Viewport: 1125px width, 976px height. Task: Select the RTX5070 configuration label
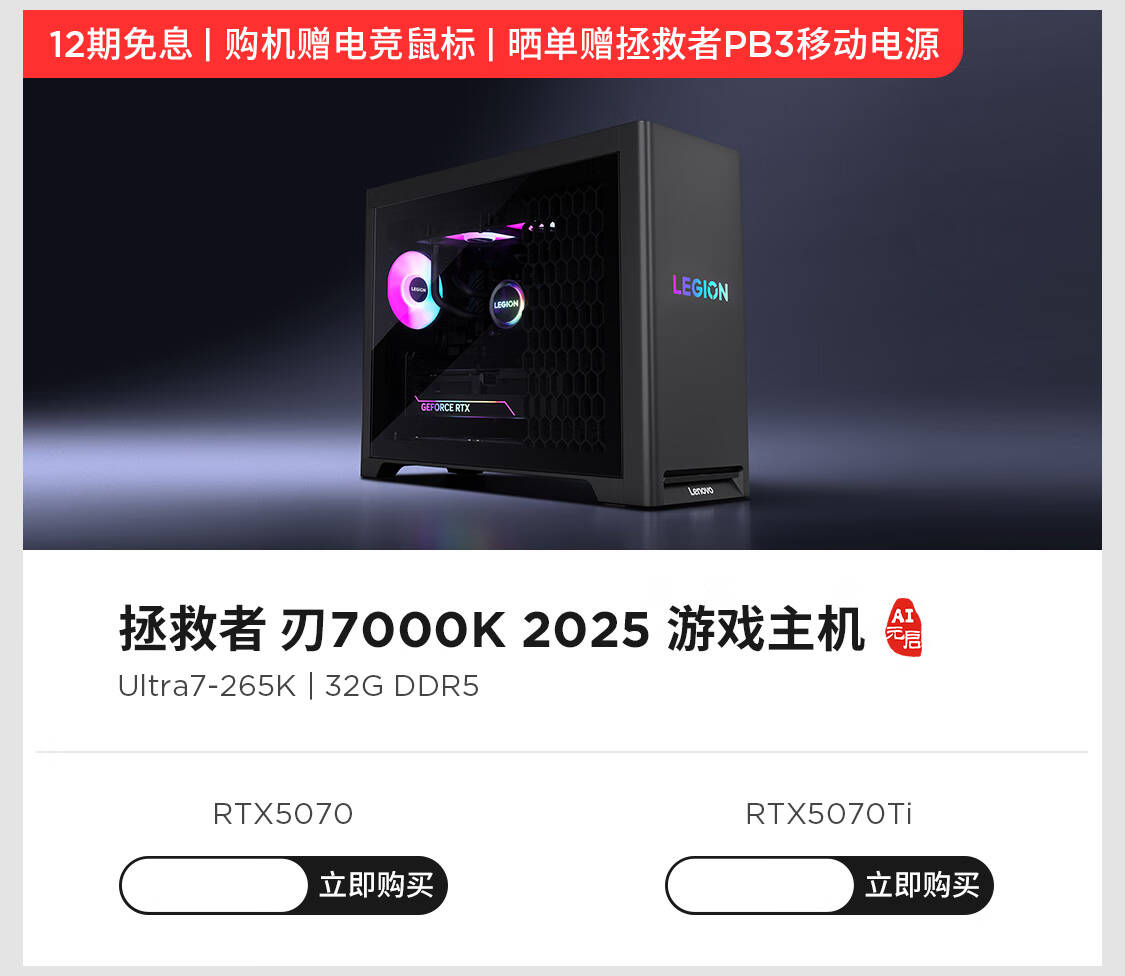coord(283,814)
